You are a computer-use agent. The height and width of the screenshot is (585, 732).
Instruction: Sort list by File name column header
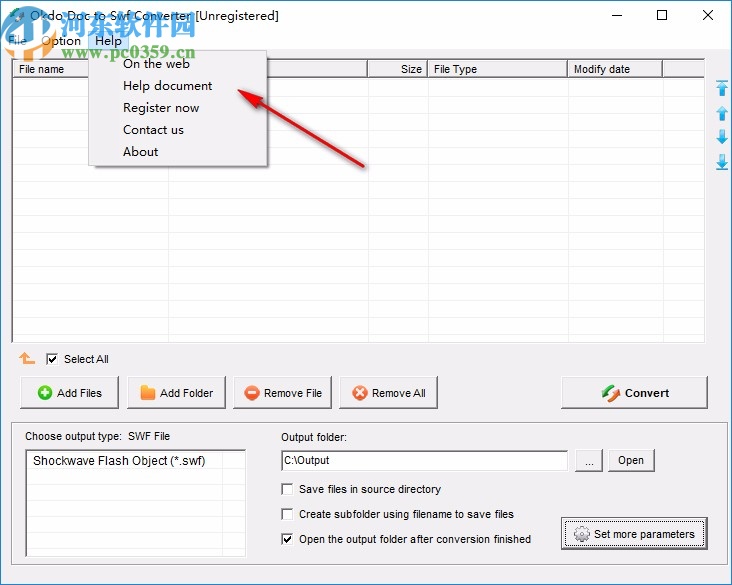(x=50, y=69)
